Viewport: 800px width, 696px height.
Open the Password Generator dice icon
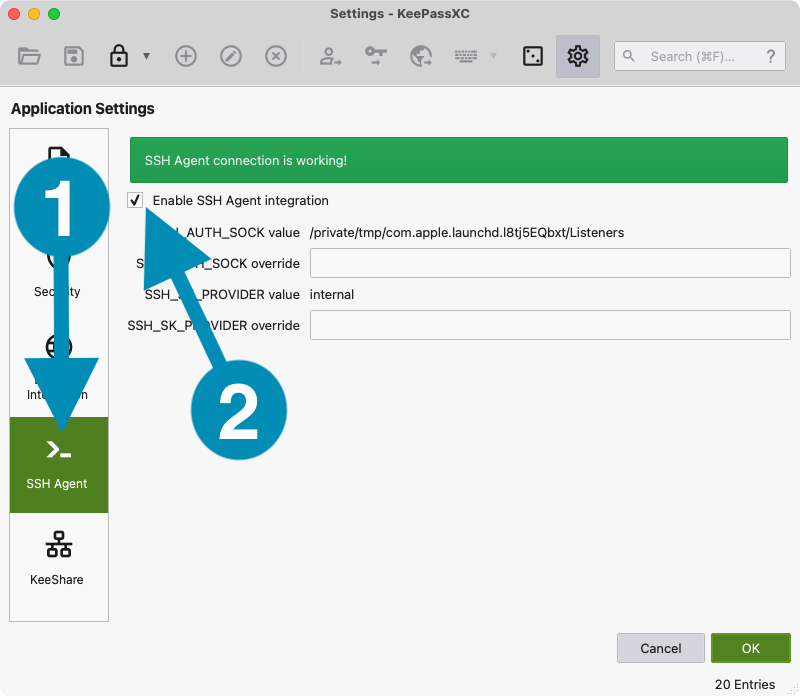point(533,56)
